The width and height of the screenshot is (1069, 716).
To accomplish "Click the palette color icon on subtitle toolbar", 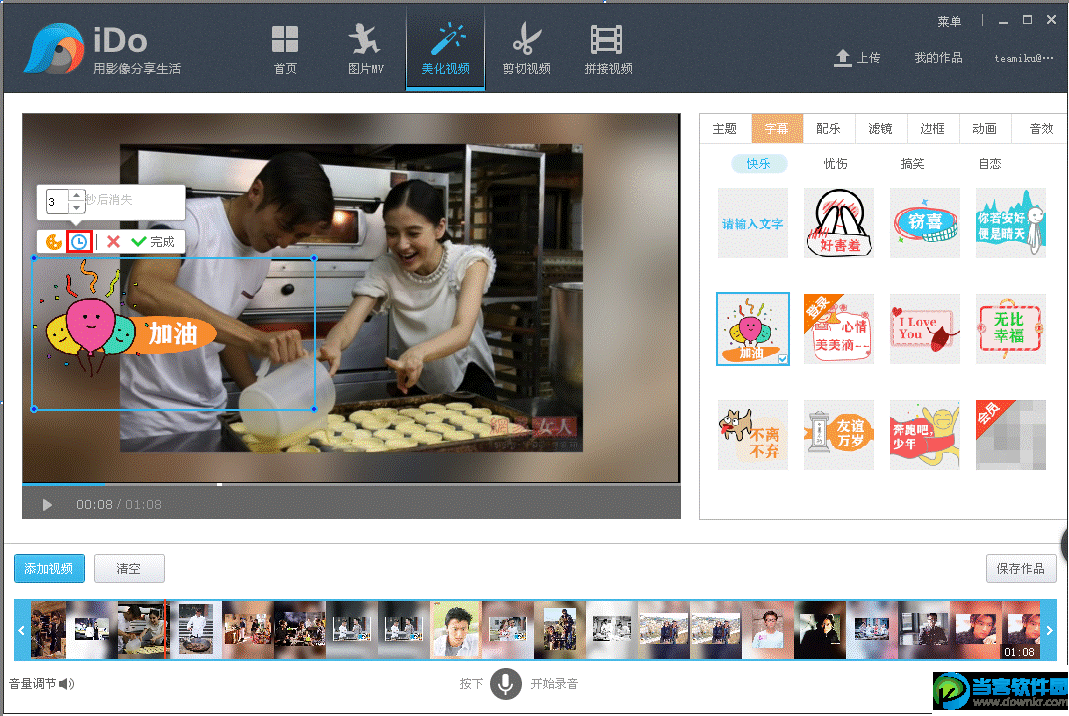I will pos(53,241).
